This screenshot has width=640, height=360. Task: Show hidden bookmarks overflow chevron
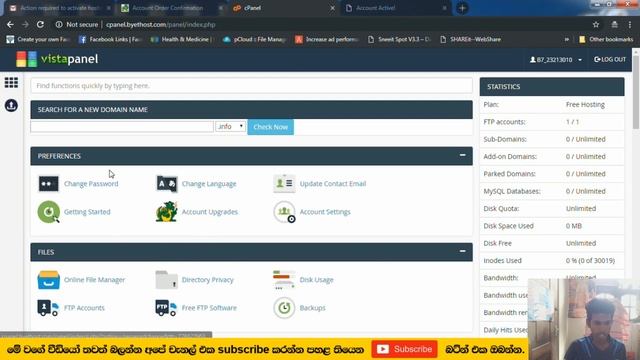pyautogui.click(x=567, y=40)
